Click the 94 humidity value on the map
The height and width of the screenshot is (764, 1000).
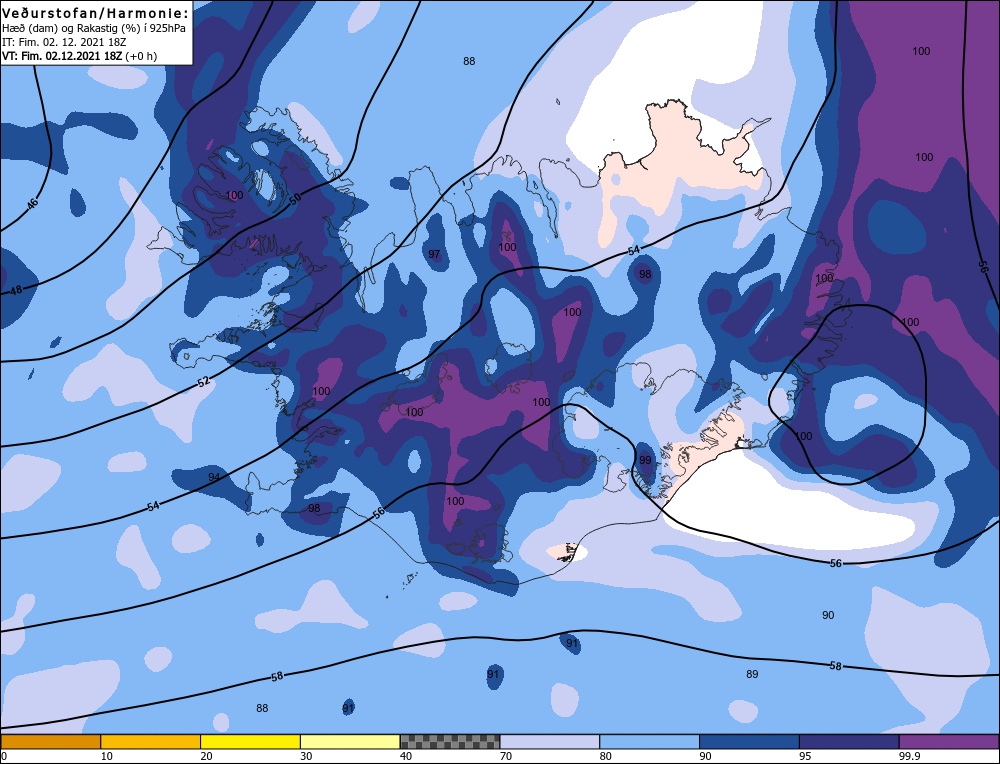[214, 477]
